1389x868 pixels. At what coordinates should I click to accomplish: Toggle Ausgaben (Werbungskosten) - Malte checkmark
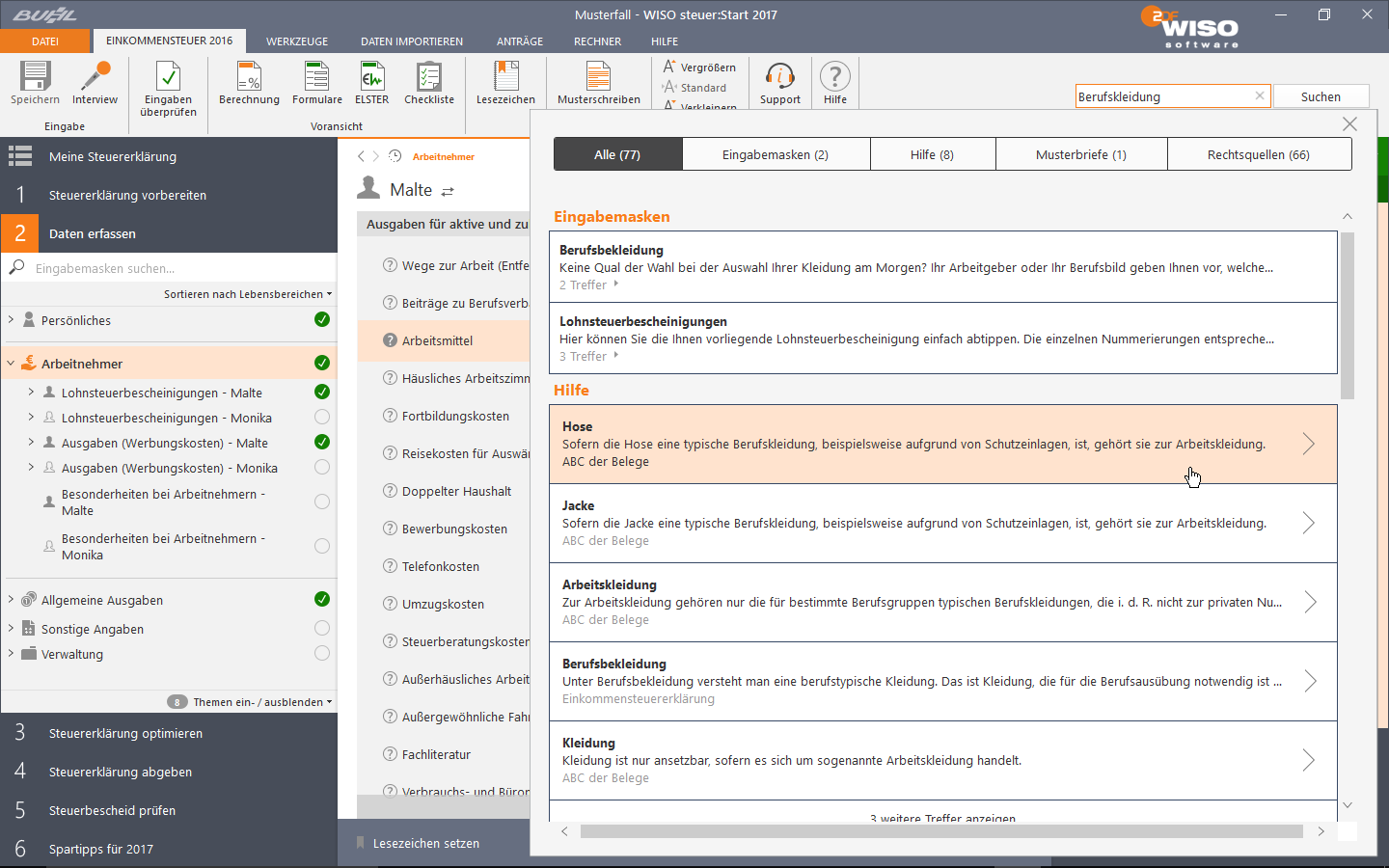point(322,442)
